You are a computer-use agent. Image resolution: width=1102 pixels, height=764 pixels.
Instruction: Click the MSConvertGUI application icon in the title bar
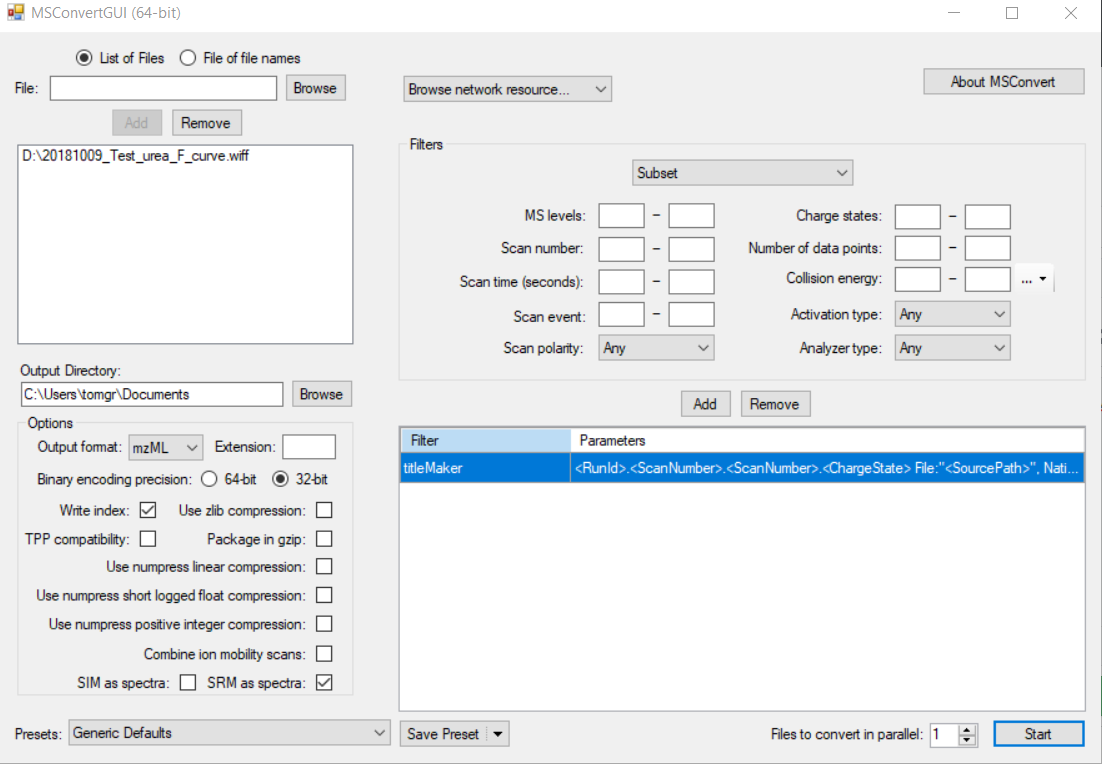click(14, 12)
